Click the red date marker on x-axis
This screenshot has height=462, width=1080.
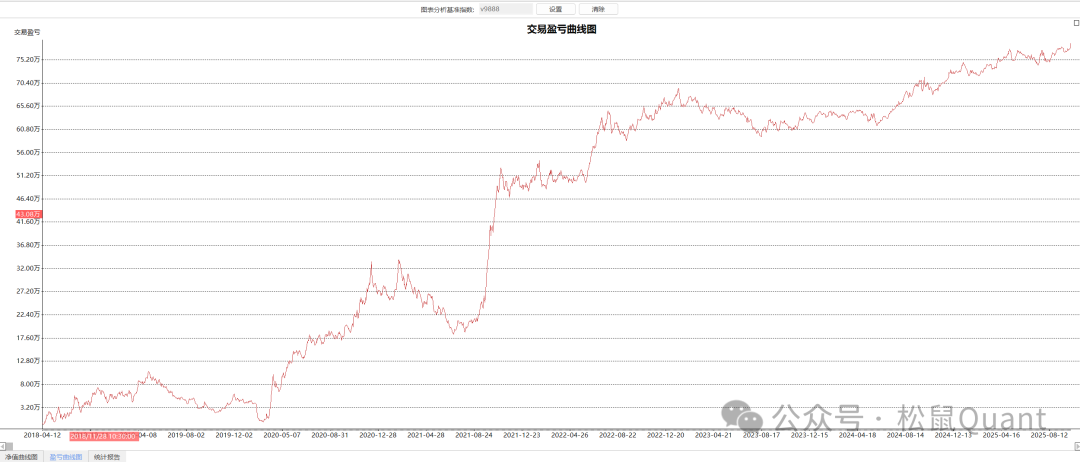[104, 435]
